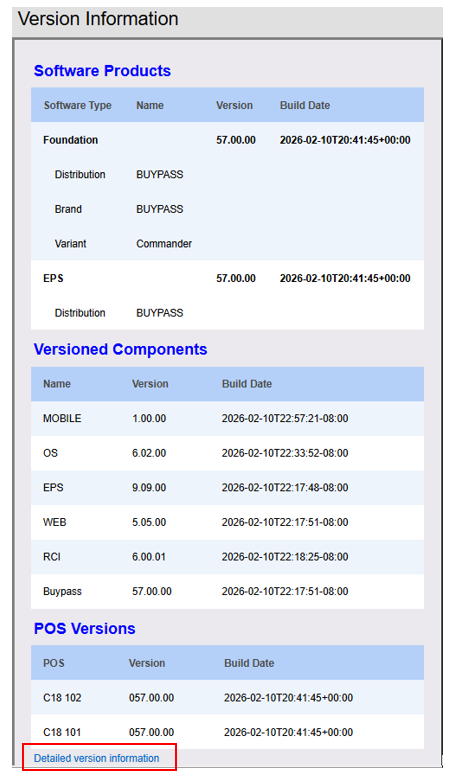
Task: Select the Buypass component row
Action: point(227,591)
